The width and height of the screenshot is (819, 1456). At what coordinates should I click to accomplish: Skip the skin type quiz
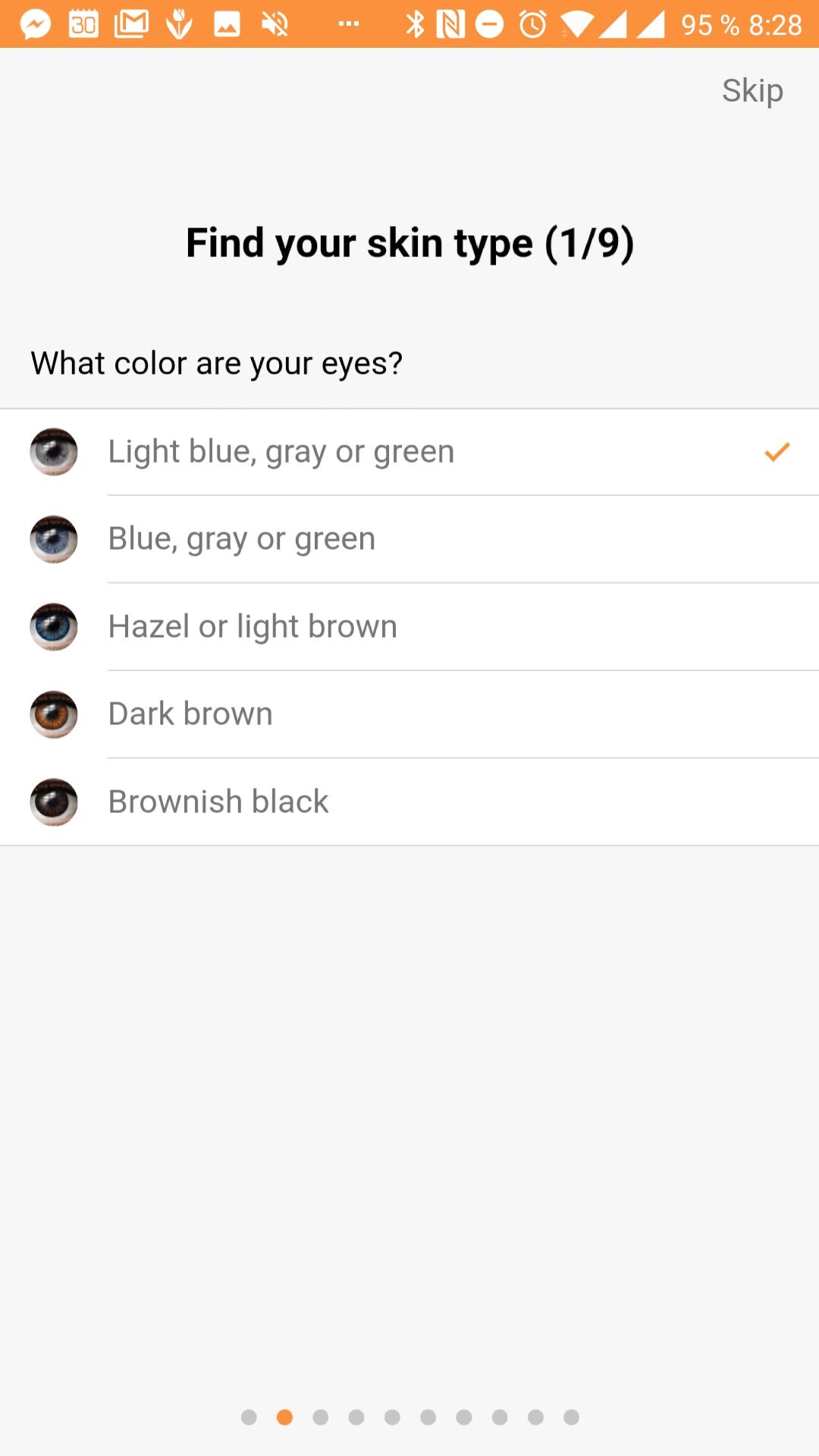click(x=752, y=91)
